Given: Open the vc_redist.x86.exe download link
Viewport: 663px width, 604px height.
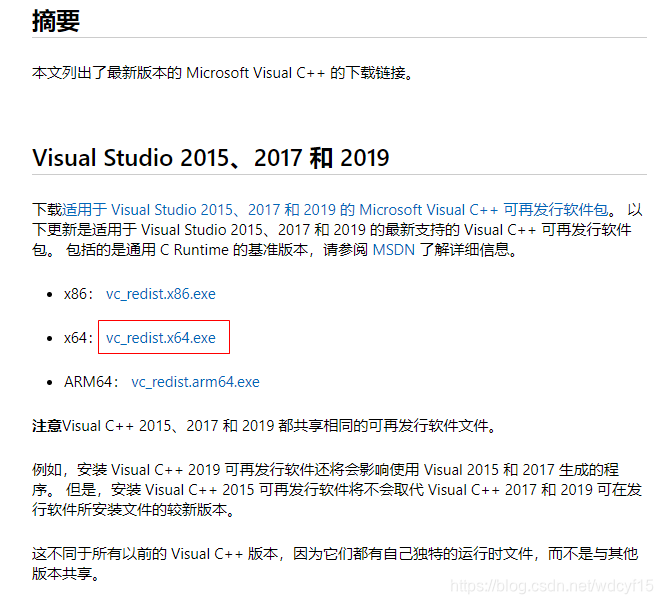Looking at the screenshot, I should click(x=161, y=294).
